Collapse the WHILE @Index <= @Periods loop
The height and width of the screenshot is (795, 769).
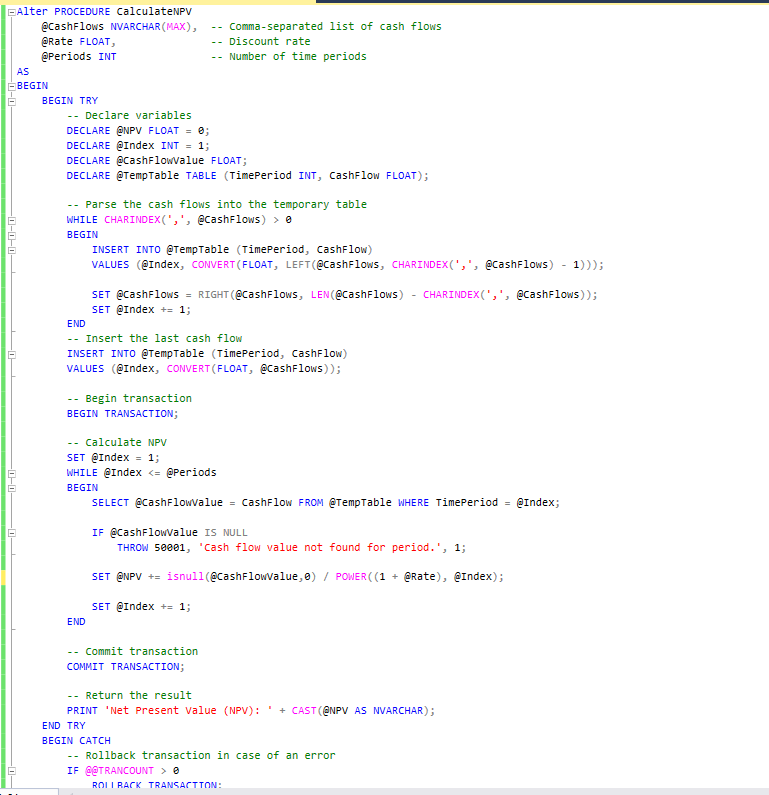(12, 474)
